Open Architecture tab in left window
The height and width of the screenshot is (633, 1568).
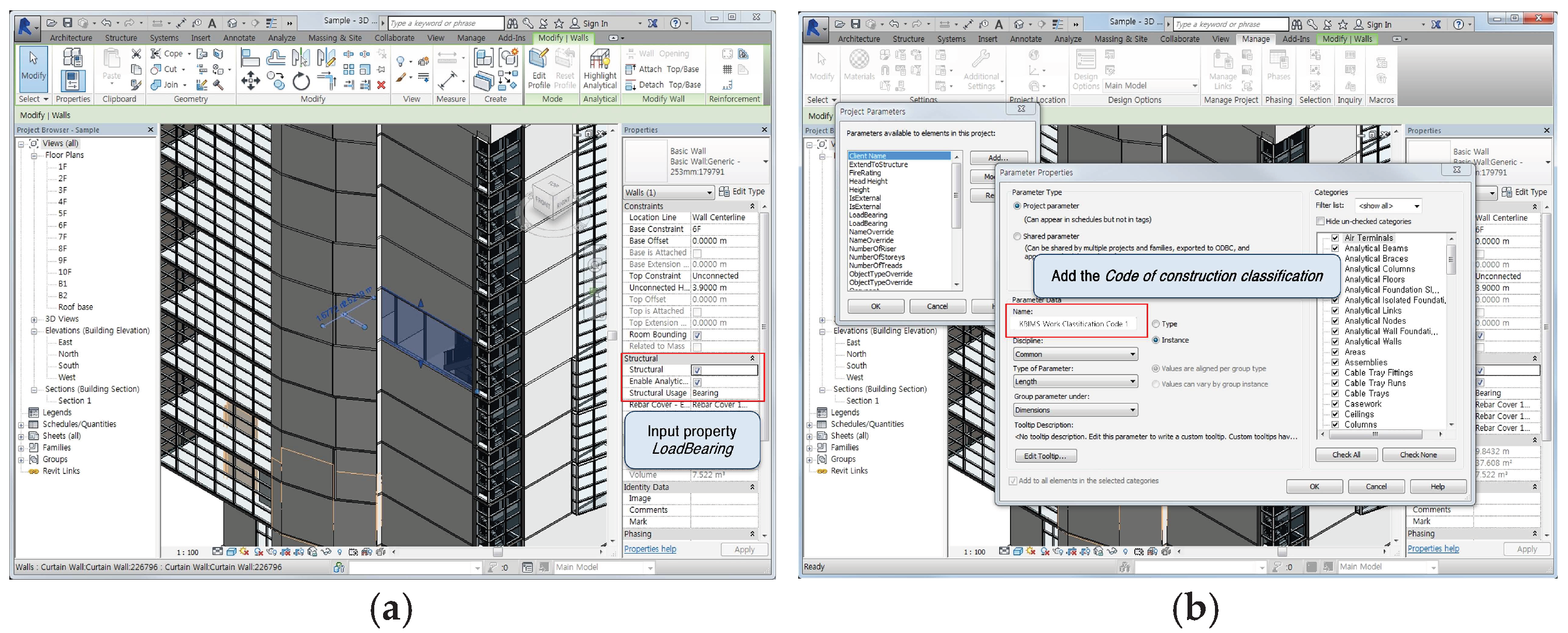(70, 38)
